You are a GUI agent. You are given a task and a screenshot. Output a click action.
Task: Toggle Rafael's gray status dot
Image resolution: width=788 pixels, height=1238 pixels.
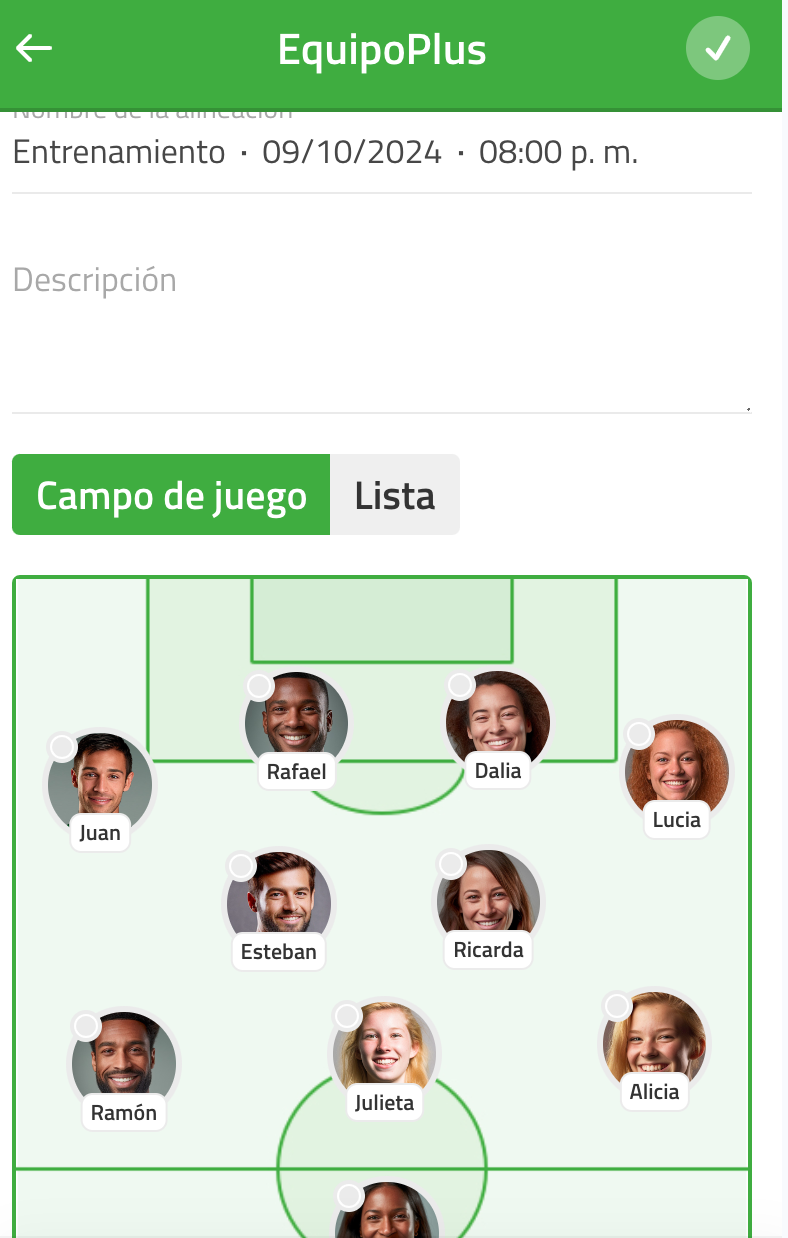pos(260,685)
